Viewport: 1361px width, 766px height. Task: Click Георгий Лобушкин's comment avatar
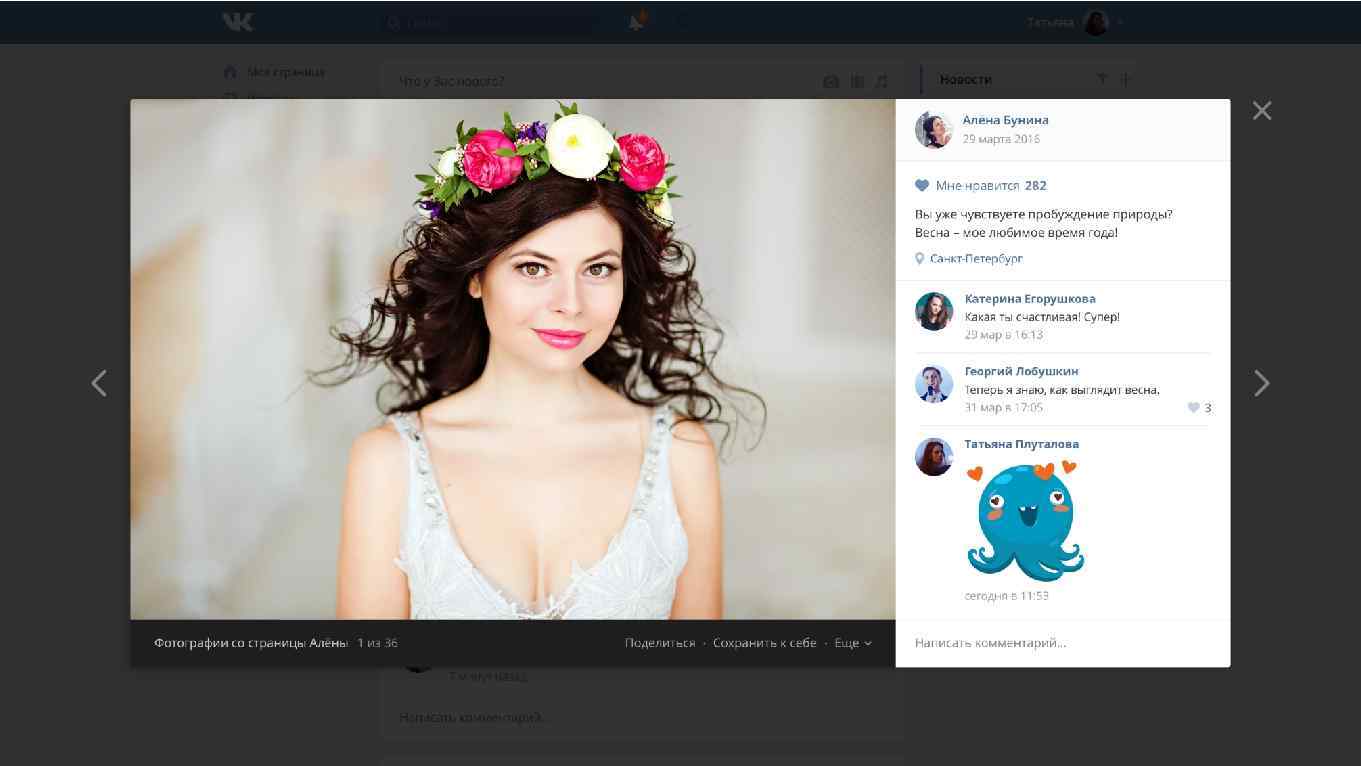(934, 384)
